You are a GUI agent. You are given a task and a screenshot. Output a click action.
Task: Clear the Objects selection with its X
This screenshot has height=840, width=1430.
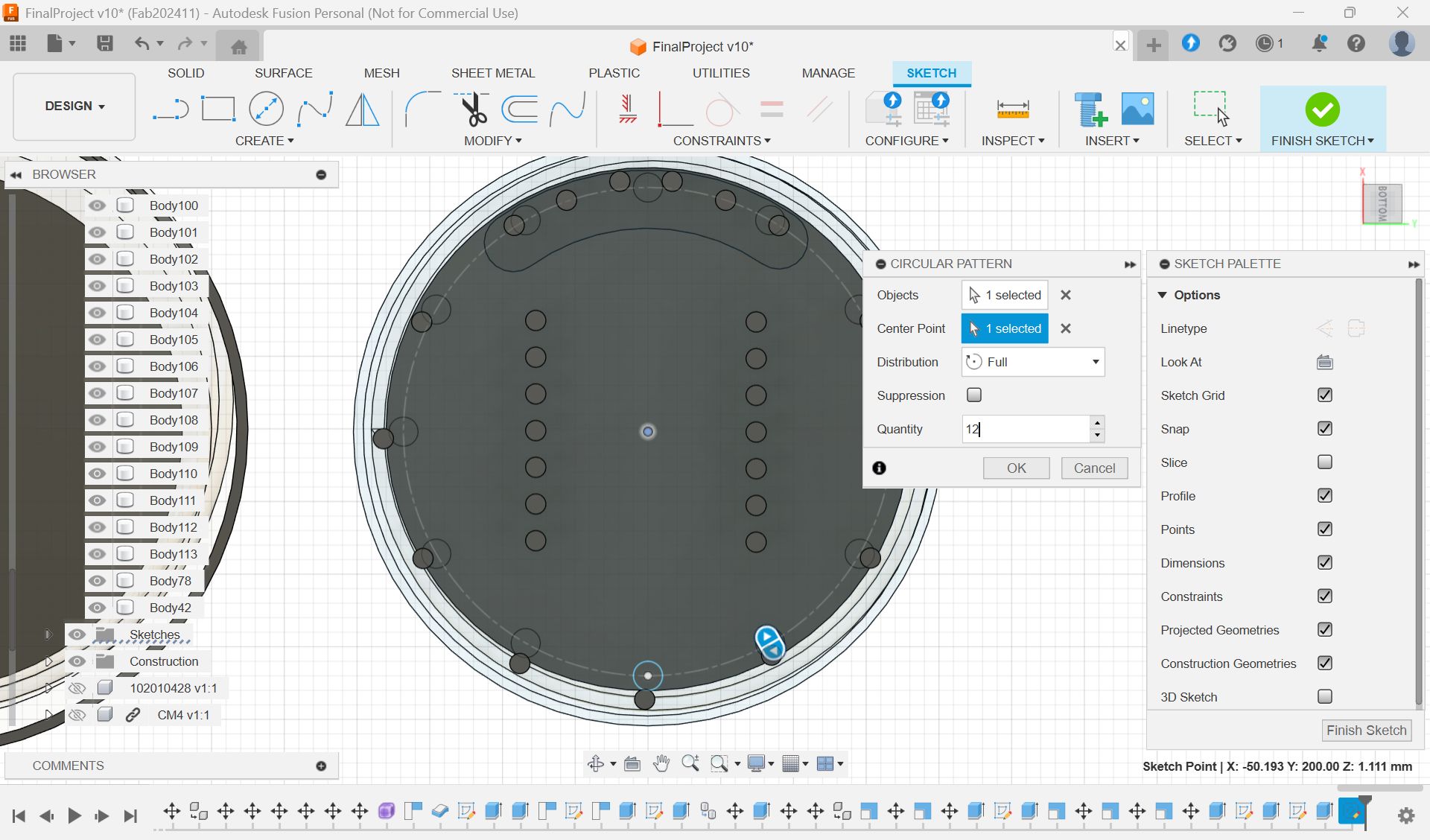point(1066,295)
